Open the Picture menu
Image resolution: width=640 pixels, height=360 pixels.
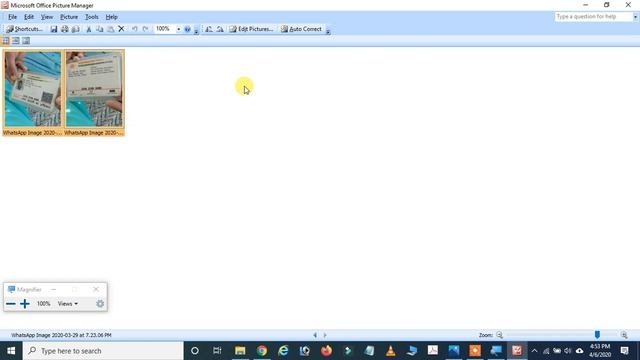click(x=69, y=17)
